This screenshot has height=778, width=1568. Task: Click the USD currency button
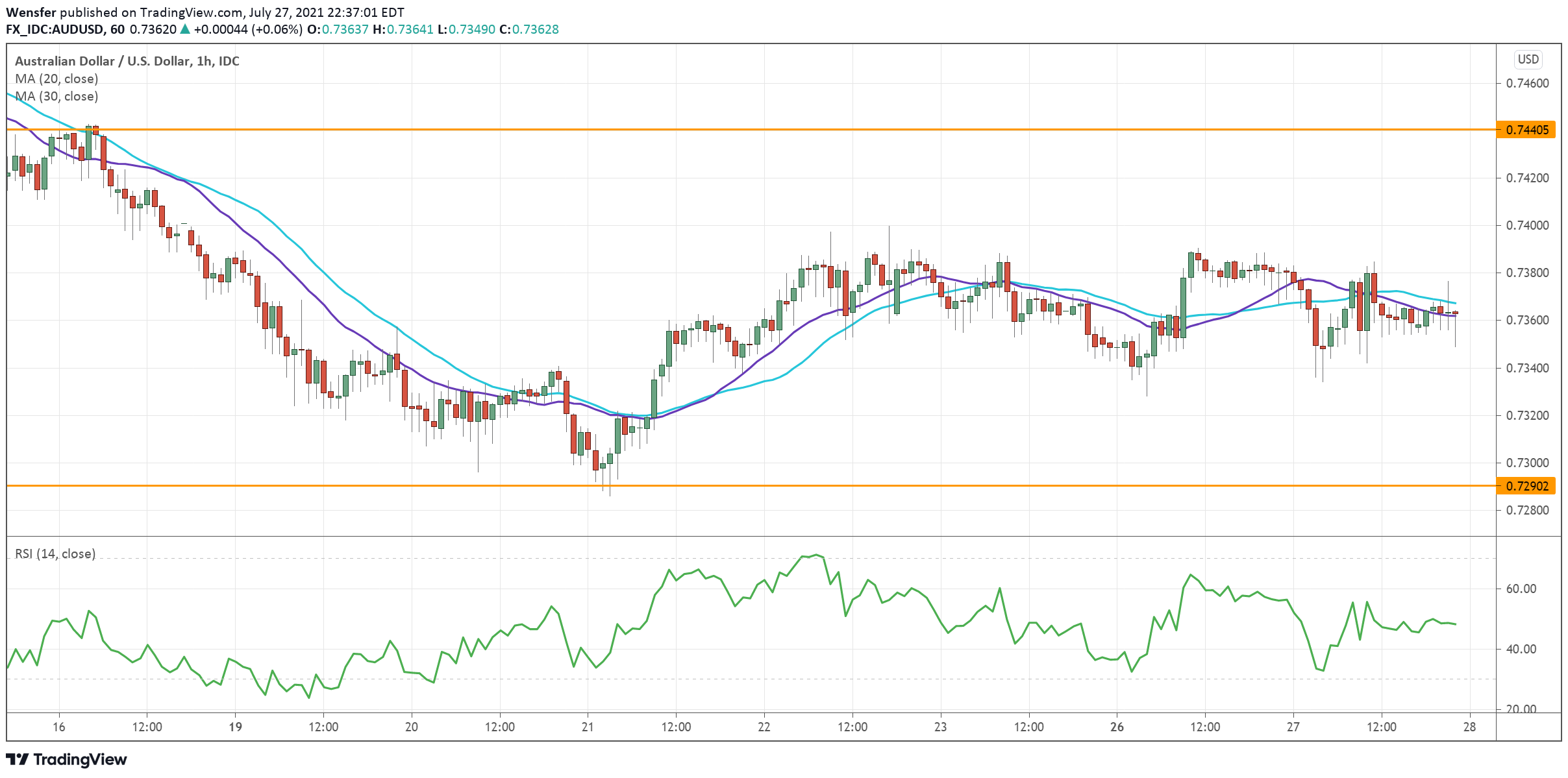click(1528, 60)
